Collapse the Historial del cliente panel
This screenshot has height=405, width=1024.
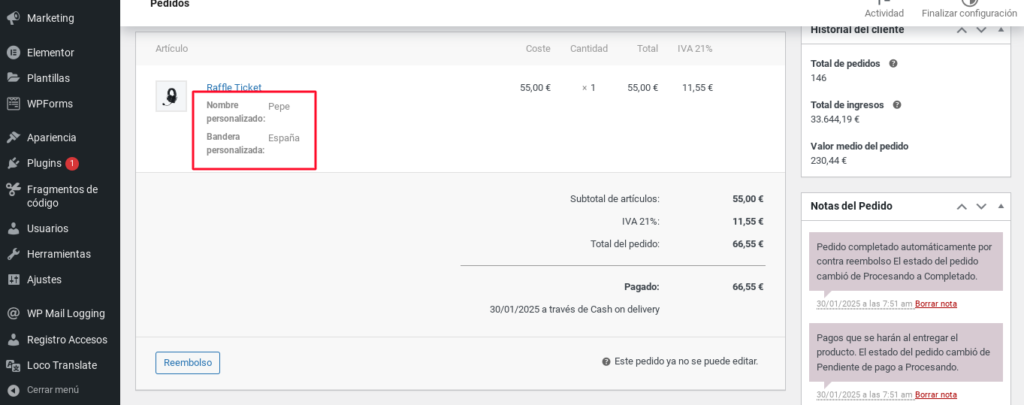coord(1001,29)
